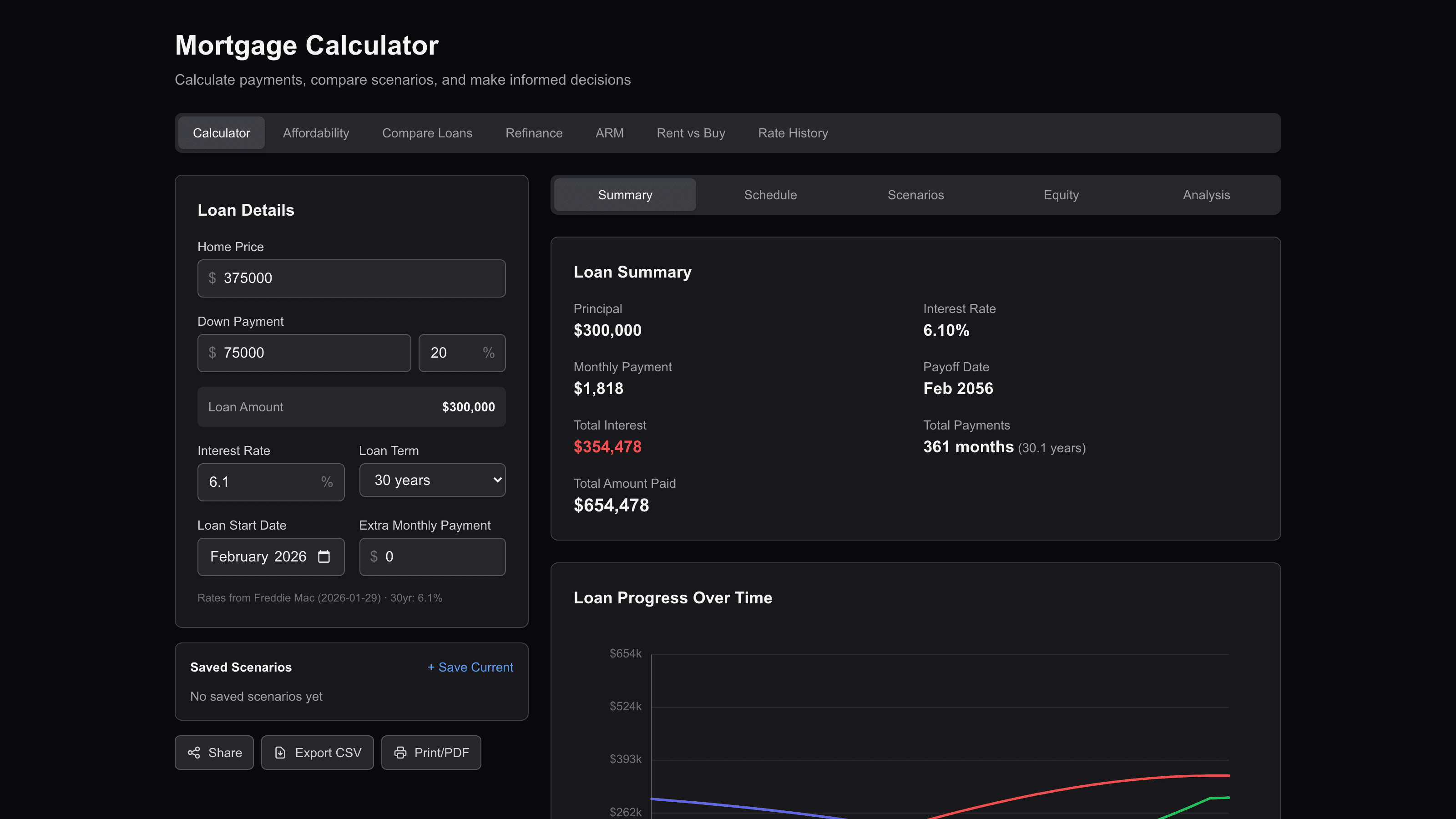Click the download icon on Export CSV
1456x819 pixels.
coord(280,752)
